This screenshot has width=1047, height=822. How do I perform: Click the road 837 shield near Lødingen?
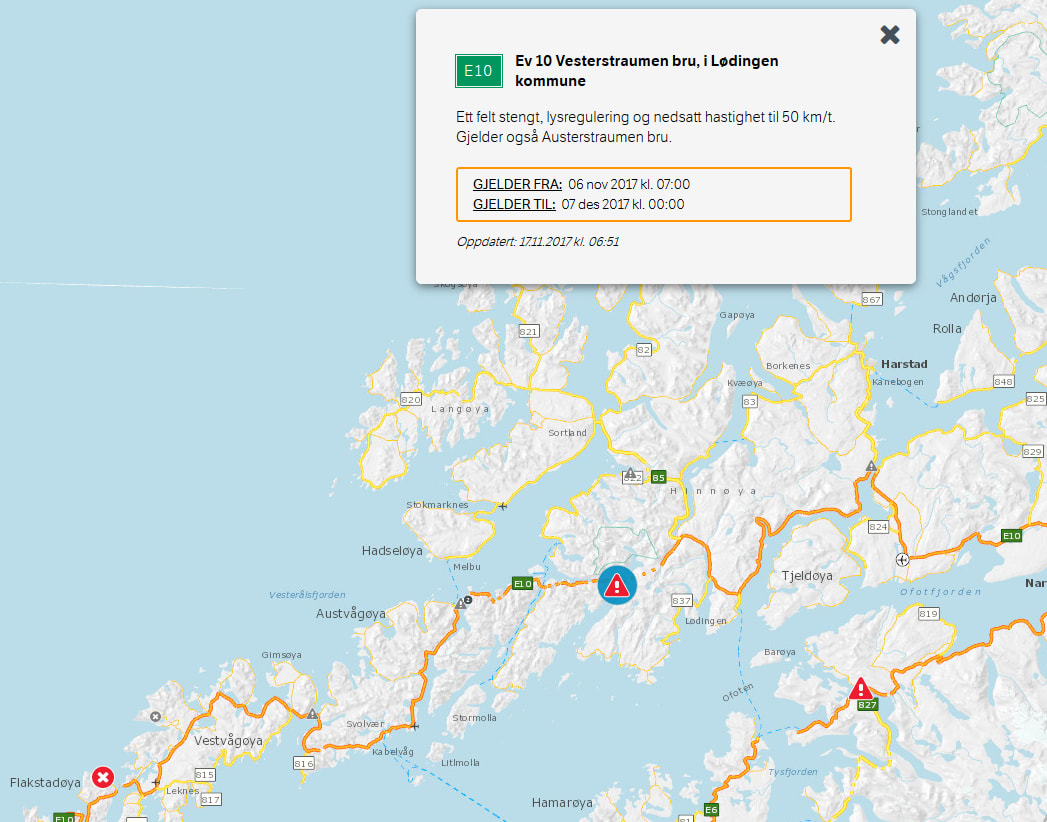coord(681,600)
